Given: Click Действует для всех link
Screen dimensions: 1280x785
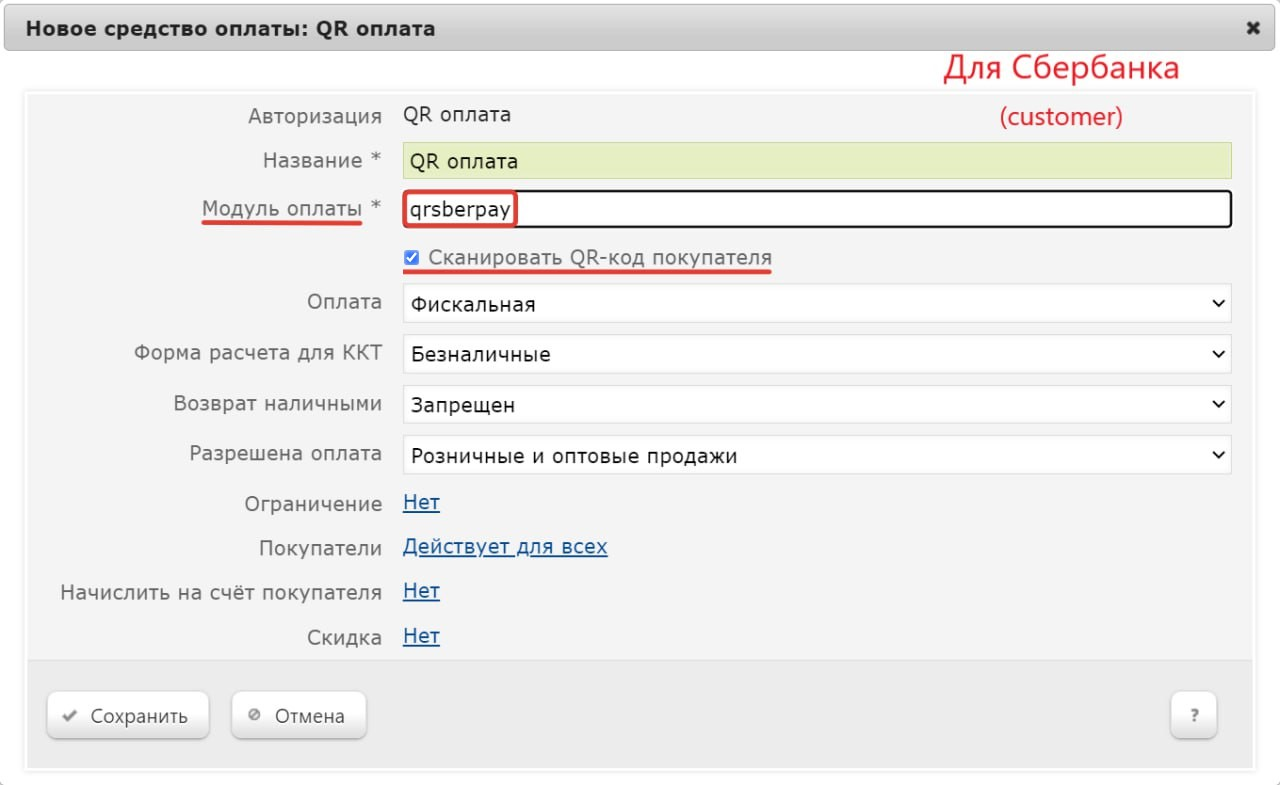Looking at the screenshot, I should (505, 547).
